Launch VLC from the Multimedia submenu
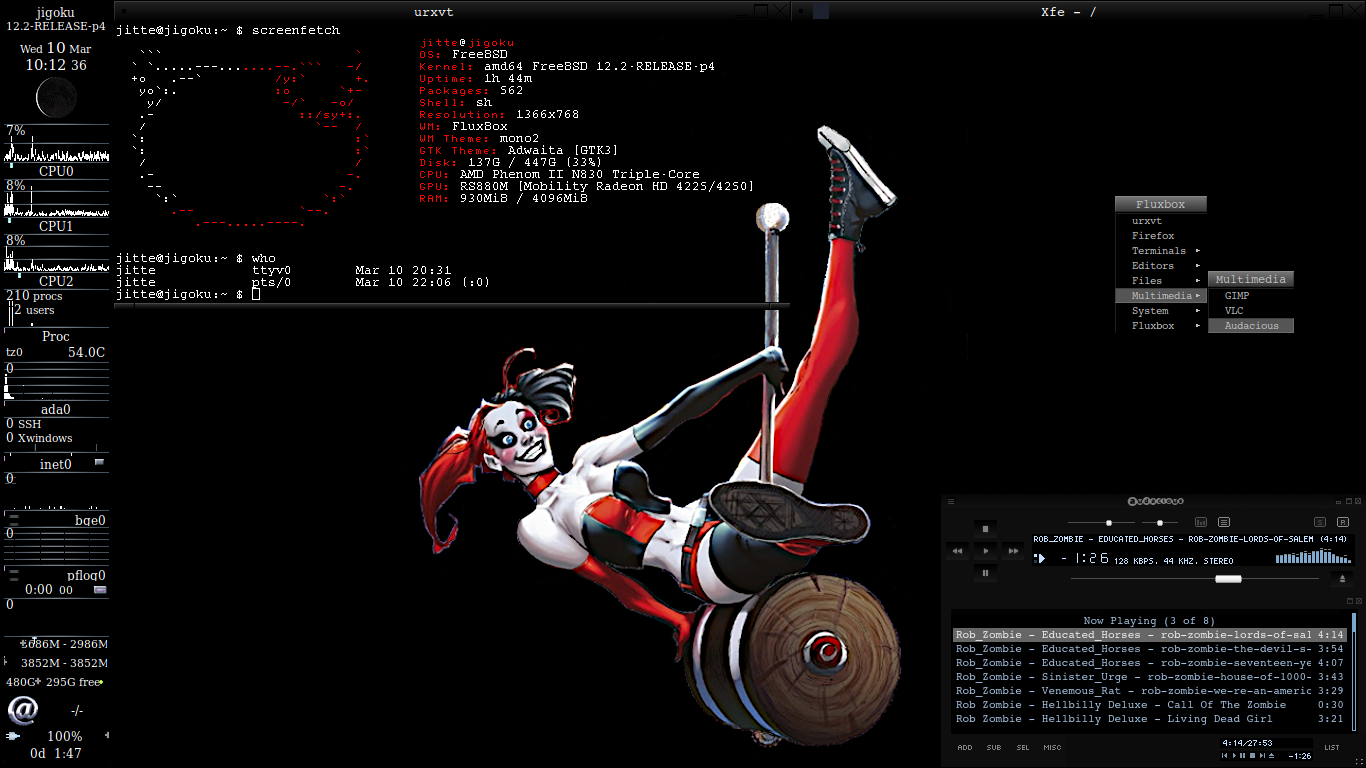 (x=1251, y=311)
